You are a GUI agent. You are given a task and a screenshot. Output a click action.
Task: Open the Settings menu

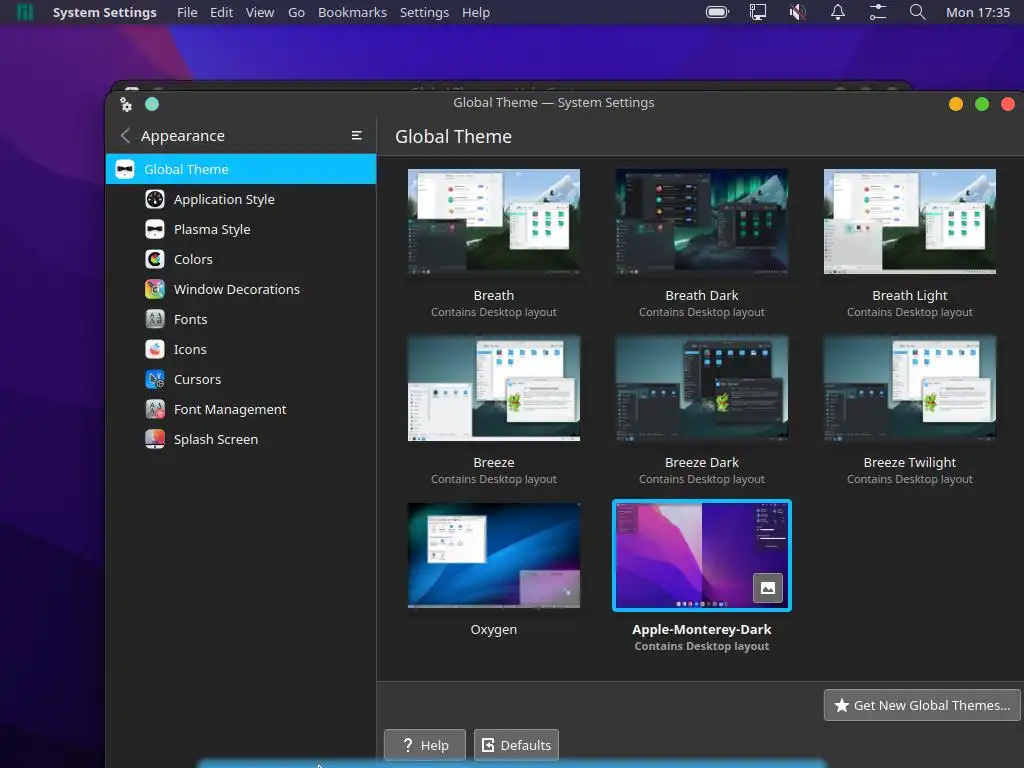[424, 12]
